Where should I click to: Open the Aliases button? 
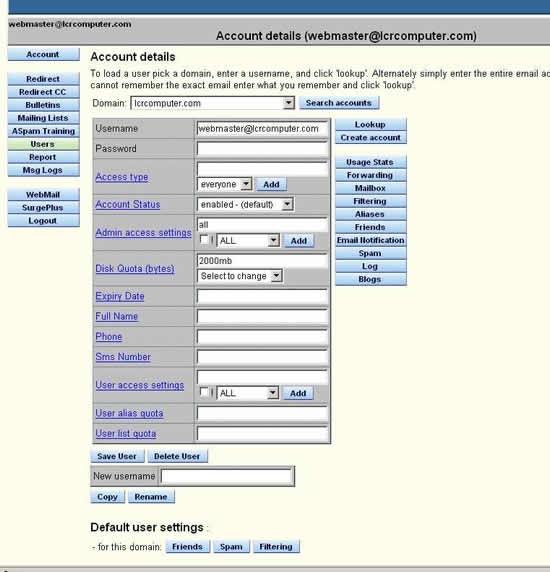click(371, 214)
